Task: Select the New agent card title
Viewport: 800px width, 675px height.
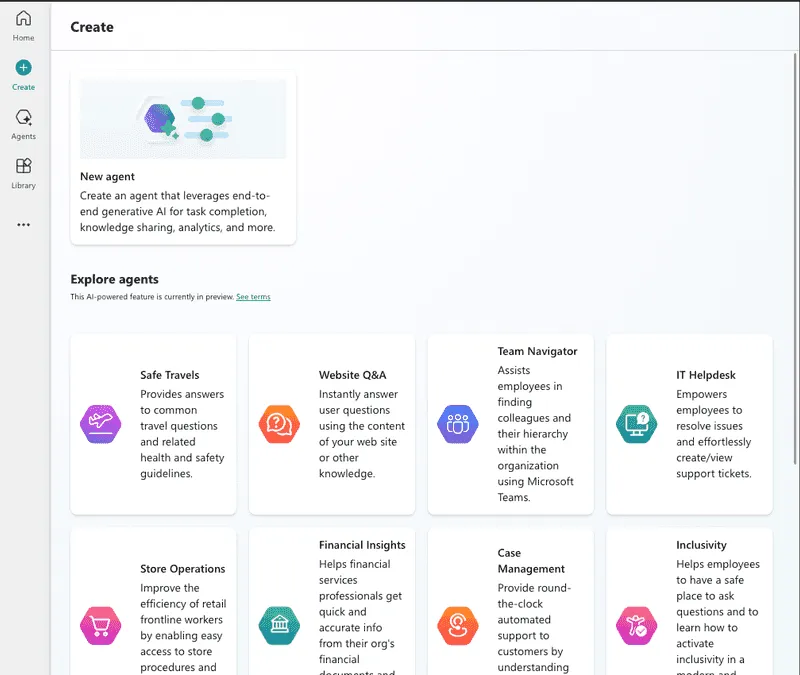Action: [107, 177]
